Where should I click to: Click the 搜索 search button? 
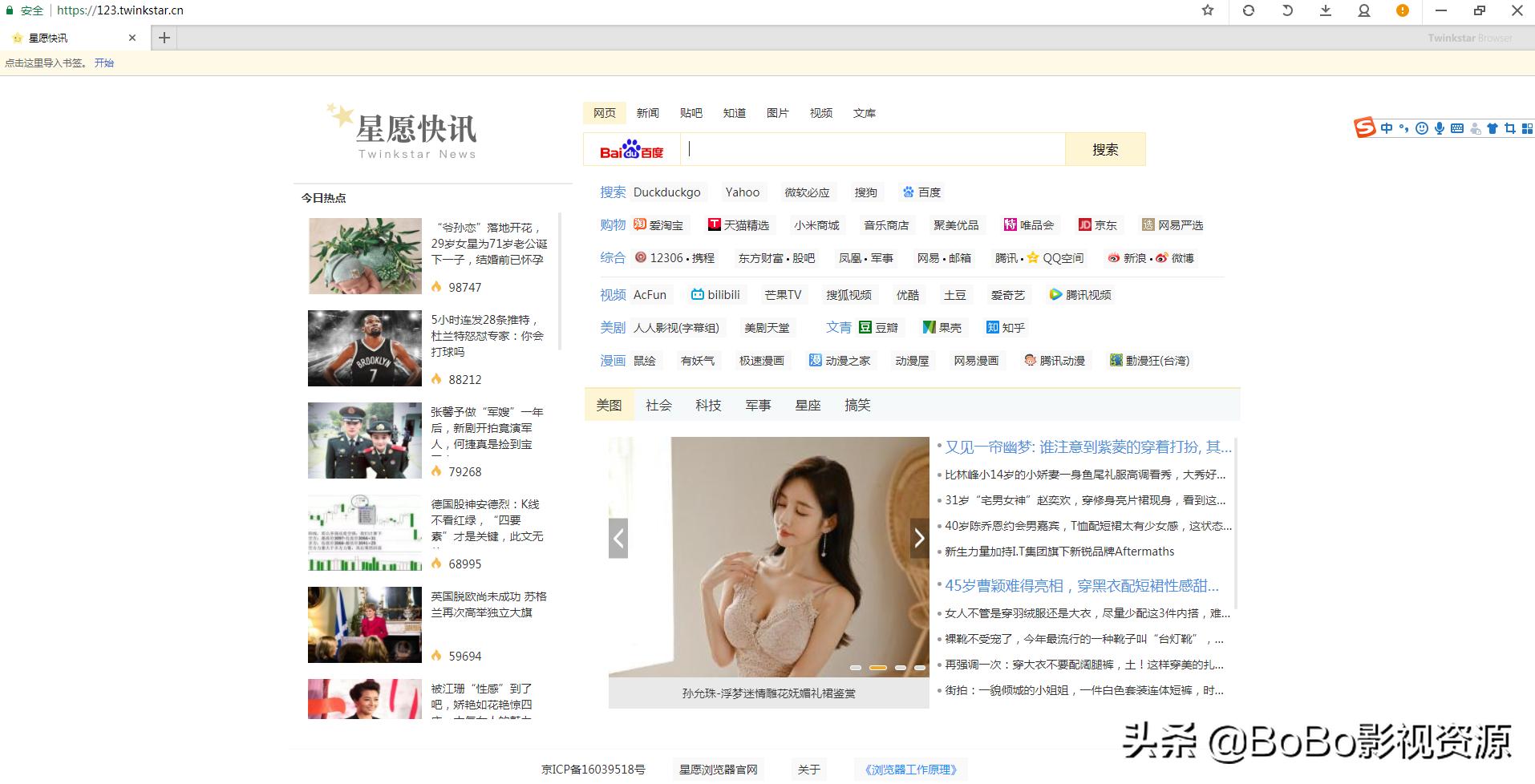click(1105, 149)
